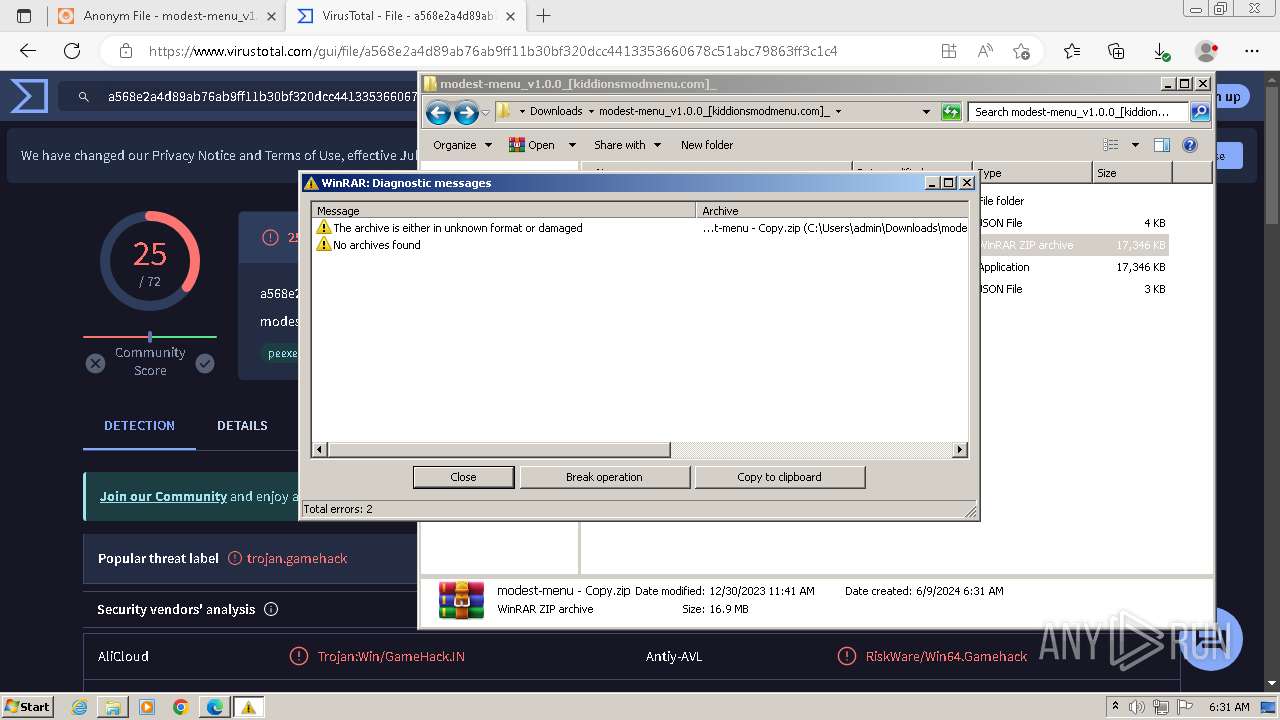The height and width of the screenshot is (720, 1280).
Task: Click New folder in Explorer
Action: pos(707,145)
